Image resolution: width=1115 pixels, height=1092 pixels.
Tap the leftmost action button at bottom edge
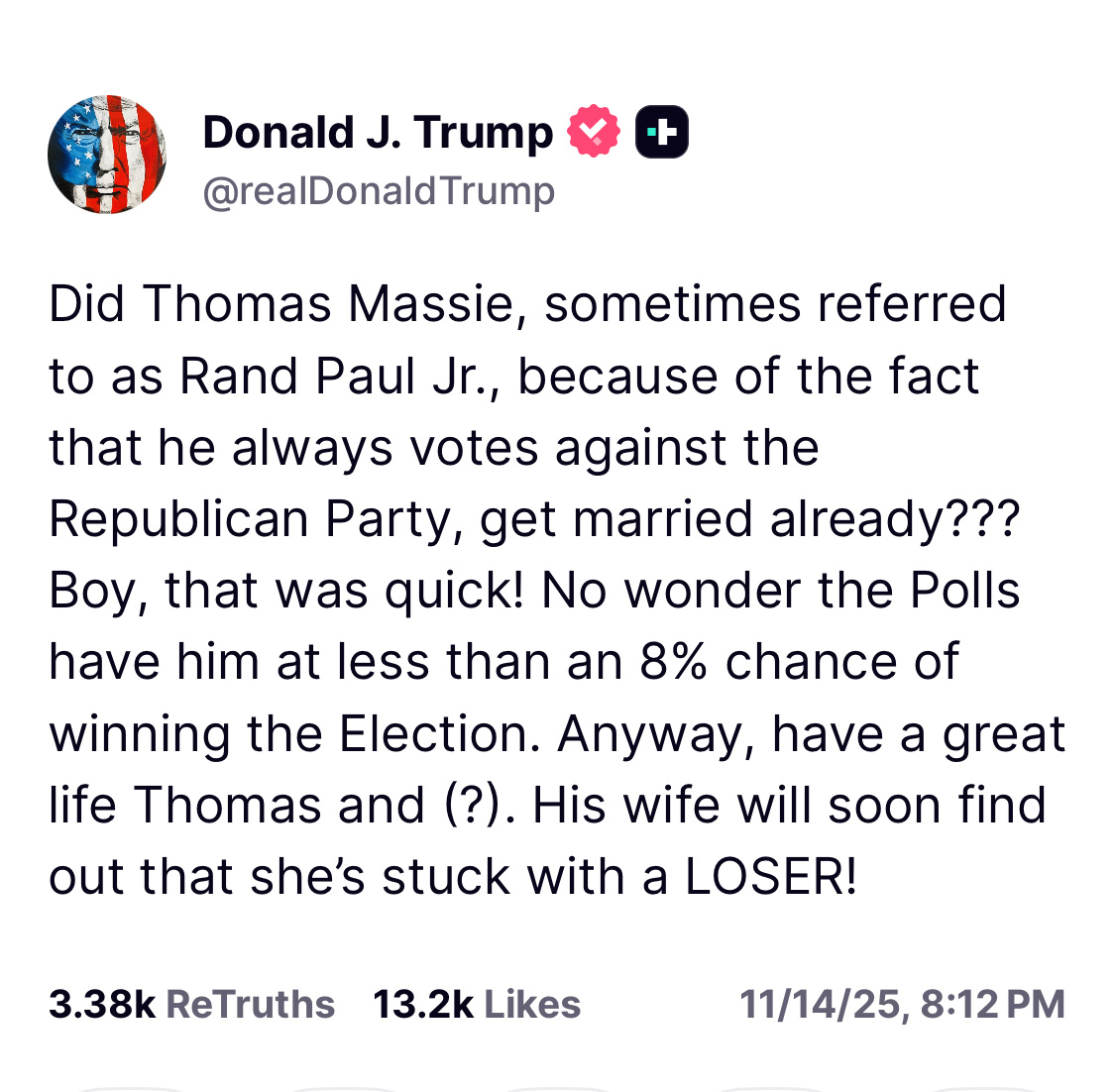pos(127,1088)
